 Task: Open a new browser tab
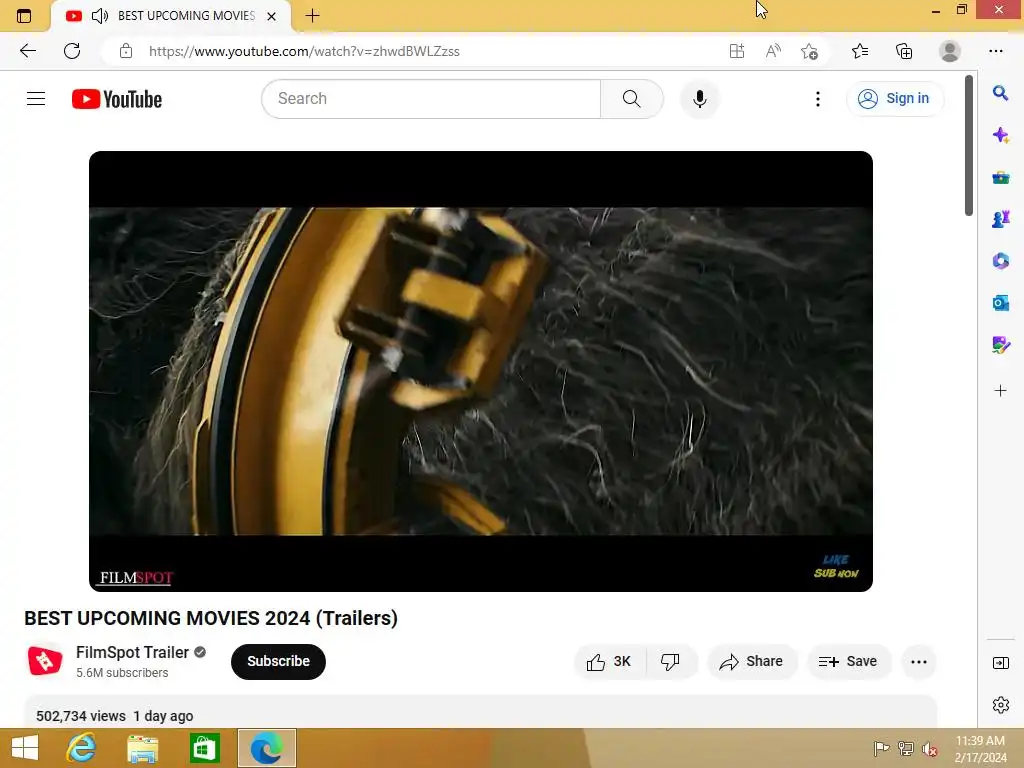pos(313,16)
